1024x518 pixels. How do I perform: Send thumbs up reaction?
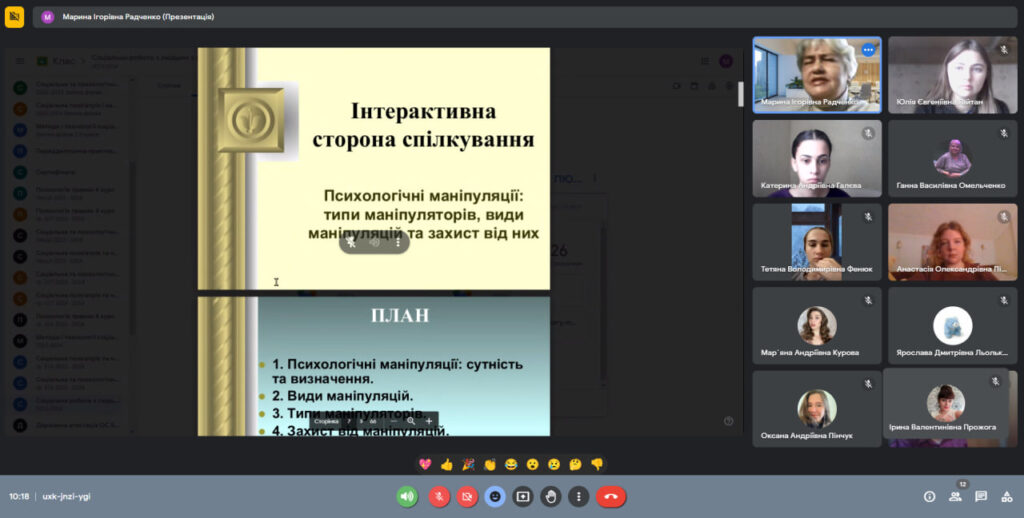446,464
